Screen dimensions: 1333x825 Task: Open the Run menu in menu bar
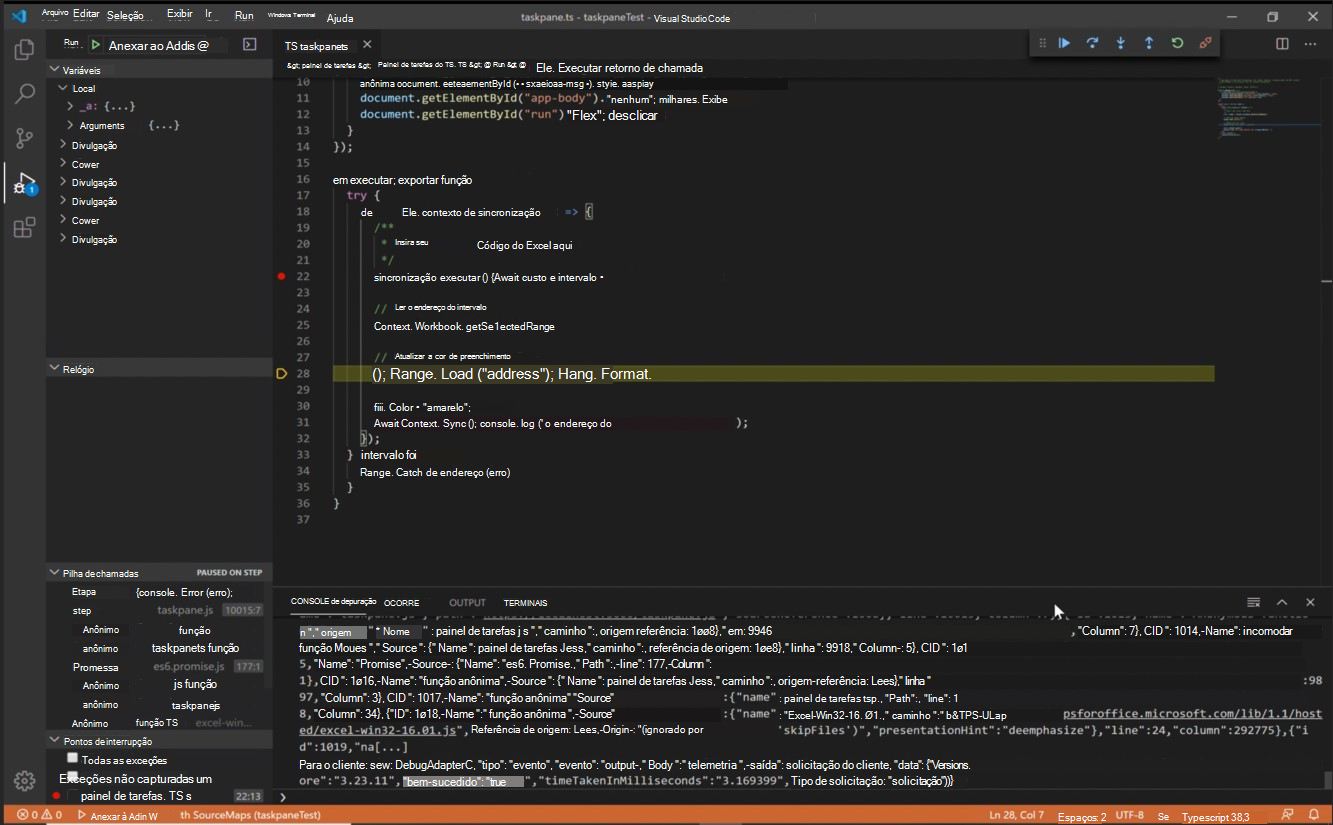243,16
